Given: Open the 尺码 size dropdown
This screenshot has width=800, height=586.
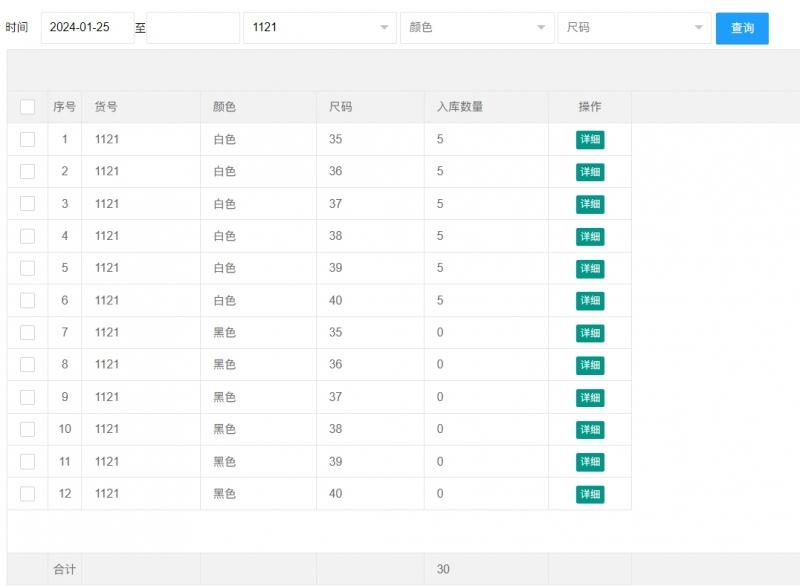Looking at the screenshot, I should coord(633,28).
